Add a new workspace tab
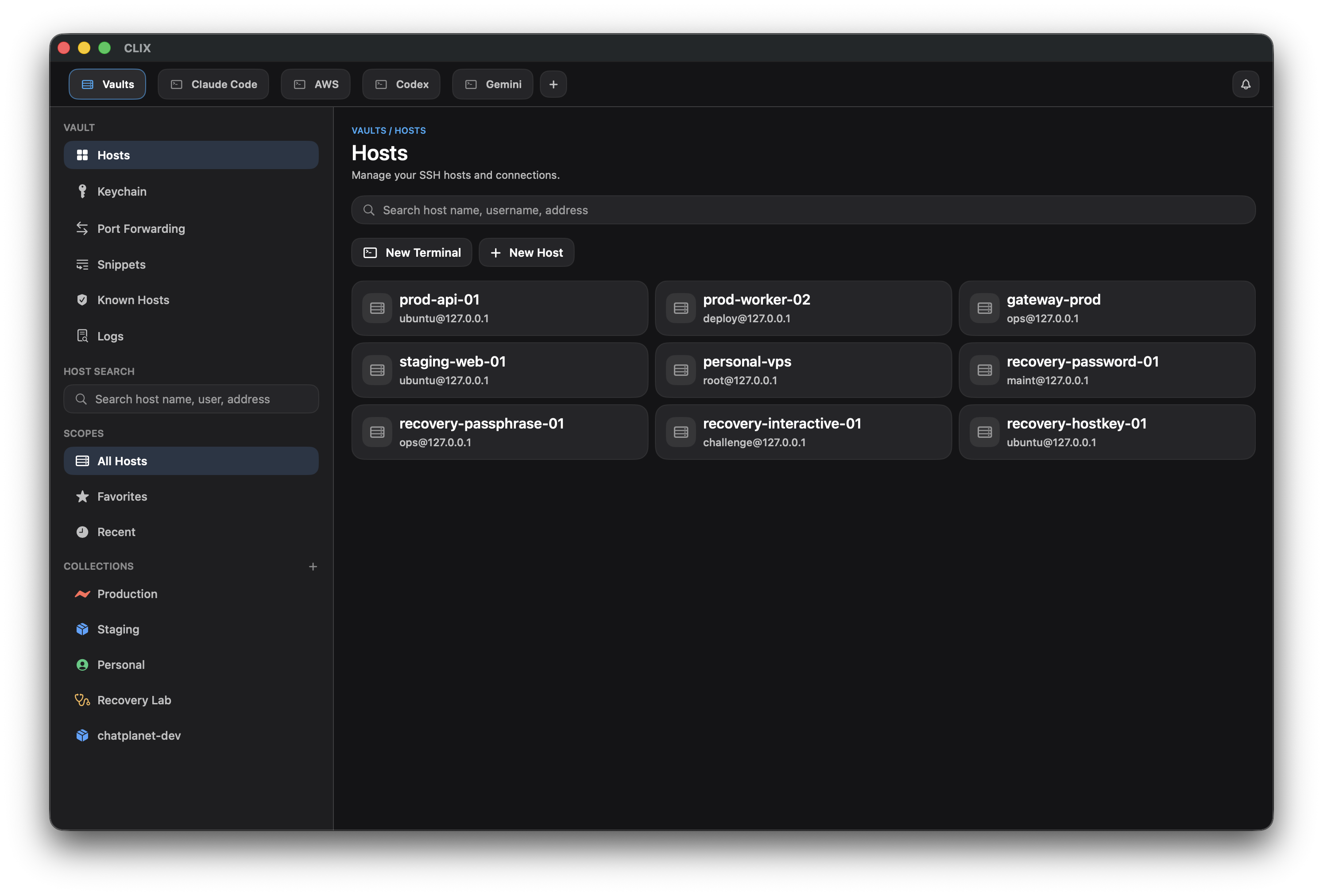 coord(553,84)
